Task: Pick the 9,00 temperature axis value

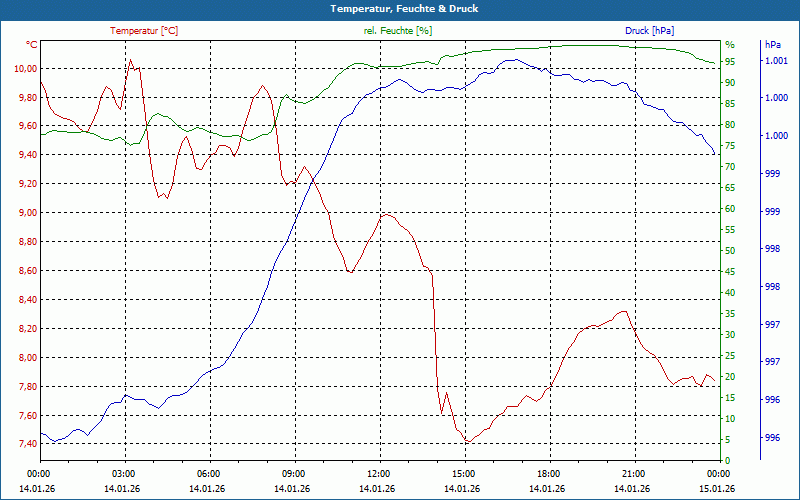Action: coord(28,213)
